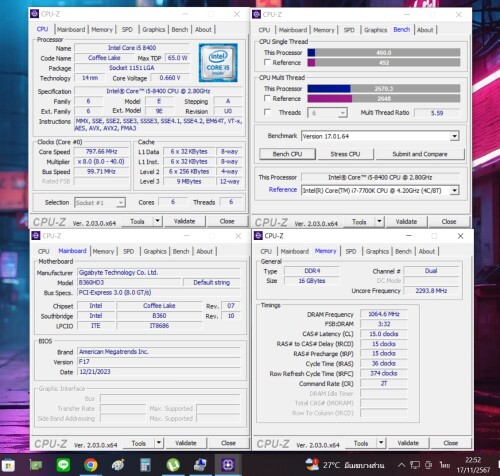
Task: Toggle Single Thread Reference checkbox
Action: coord(267,62)
